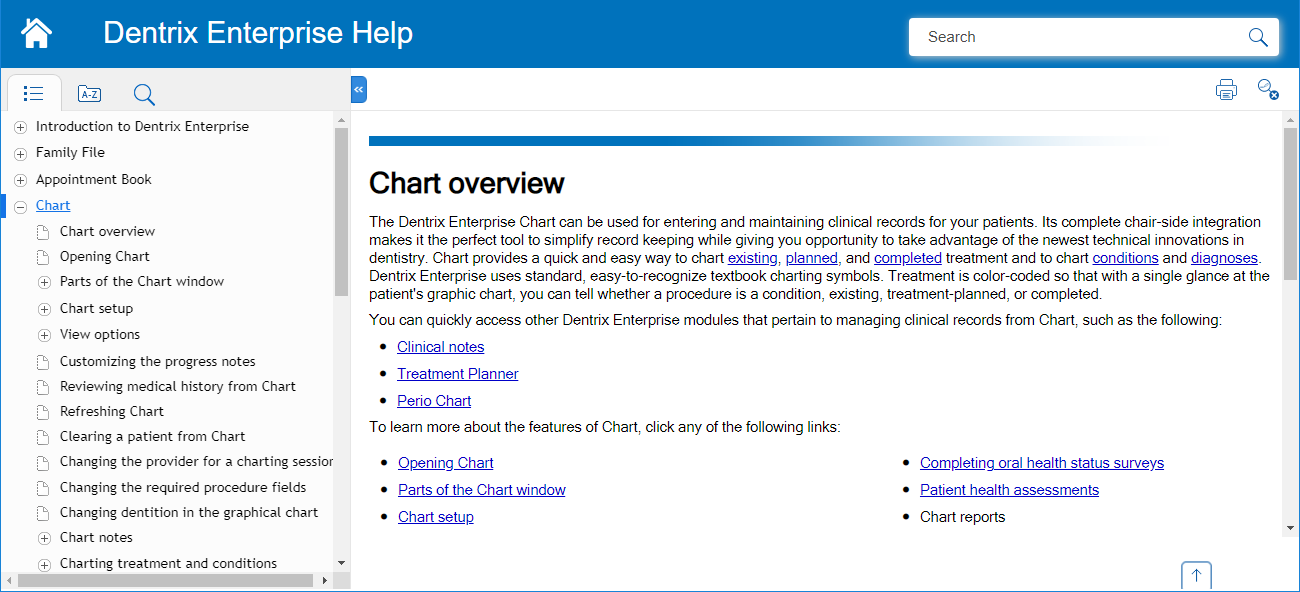Image resolution: width=1300 pixels, height=592 pixels.
Task: Open the Perio Chart link
Action: [x=434, y=401]
